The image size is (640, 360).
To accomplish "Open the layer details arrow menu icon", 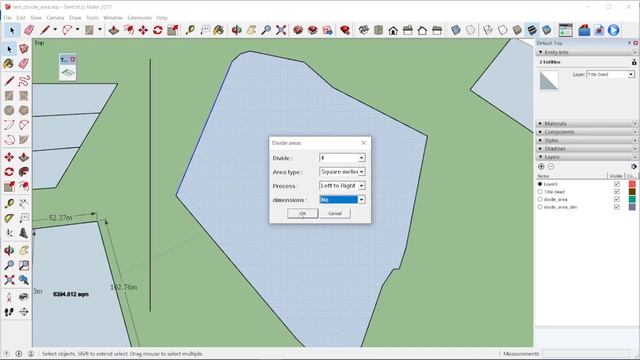I will 633,167.
